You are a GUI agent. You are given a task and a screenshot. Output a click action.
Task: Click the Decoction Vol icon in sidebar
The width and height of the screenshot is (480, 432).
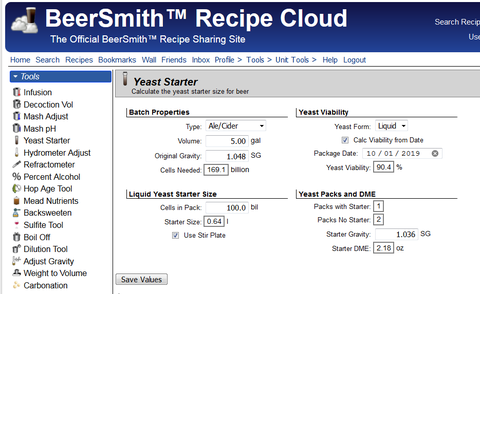click(x=16, y=104)
